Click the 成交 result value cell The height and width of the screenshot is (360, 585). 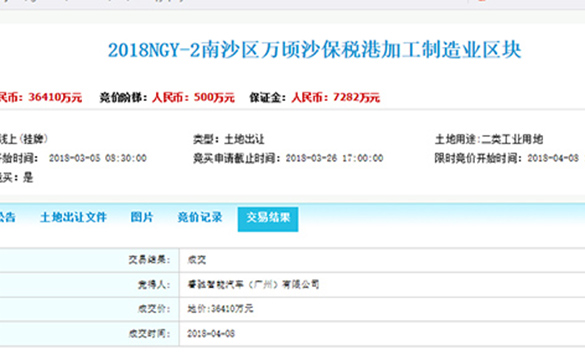click(x=382, y=260)
